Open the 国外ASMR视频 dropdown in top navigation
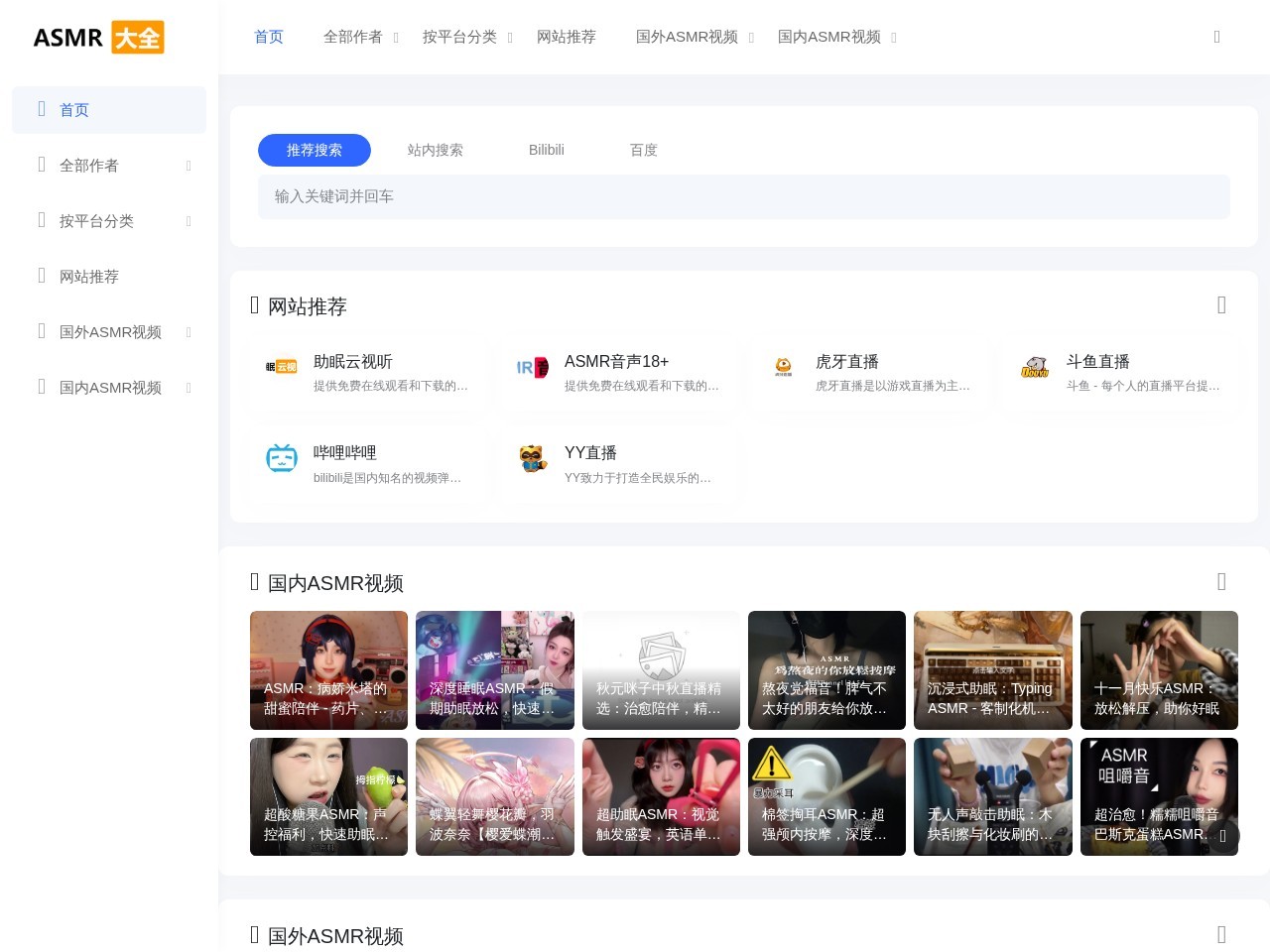 (x=695, y=37)
